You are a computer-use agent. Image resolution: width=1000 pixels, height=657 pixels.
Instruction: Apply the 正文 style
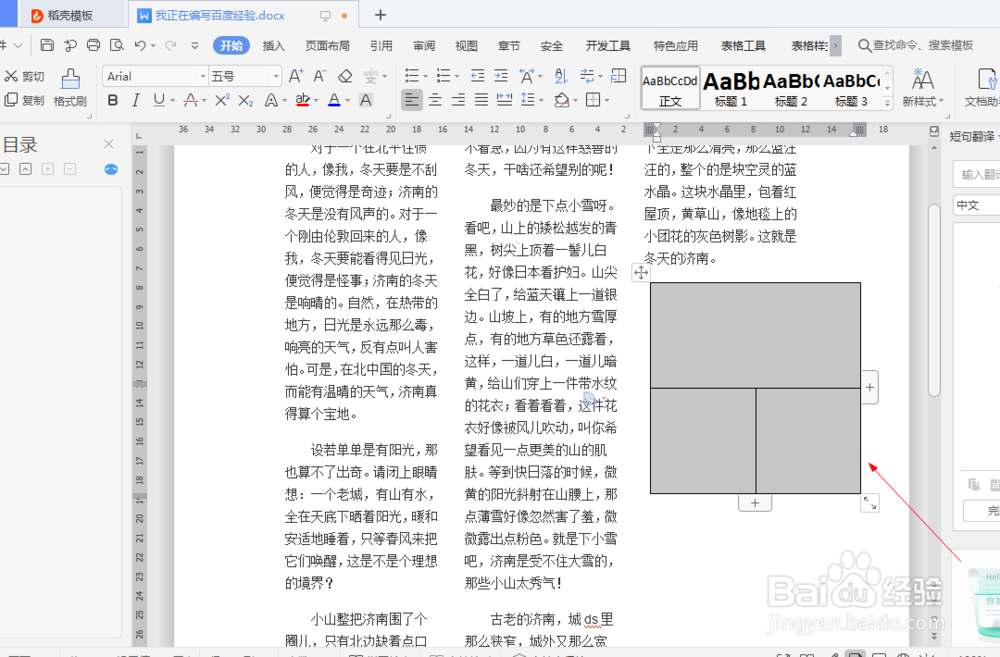click(x=670, y=88)
